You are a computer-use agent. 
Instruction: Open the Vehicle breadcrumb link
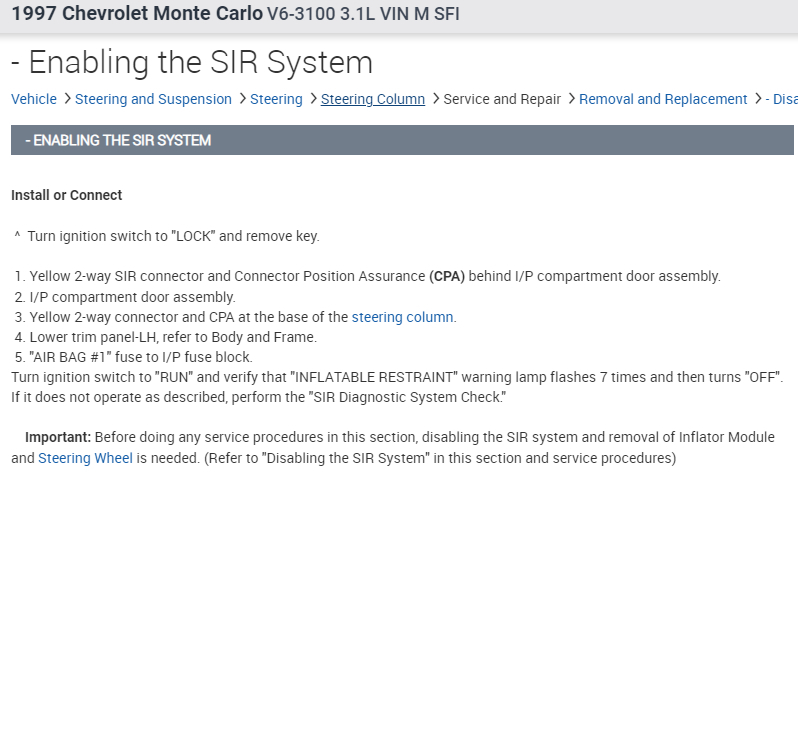coord(34,99)
